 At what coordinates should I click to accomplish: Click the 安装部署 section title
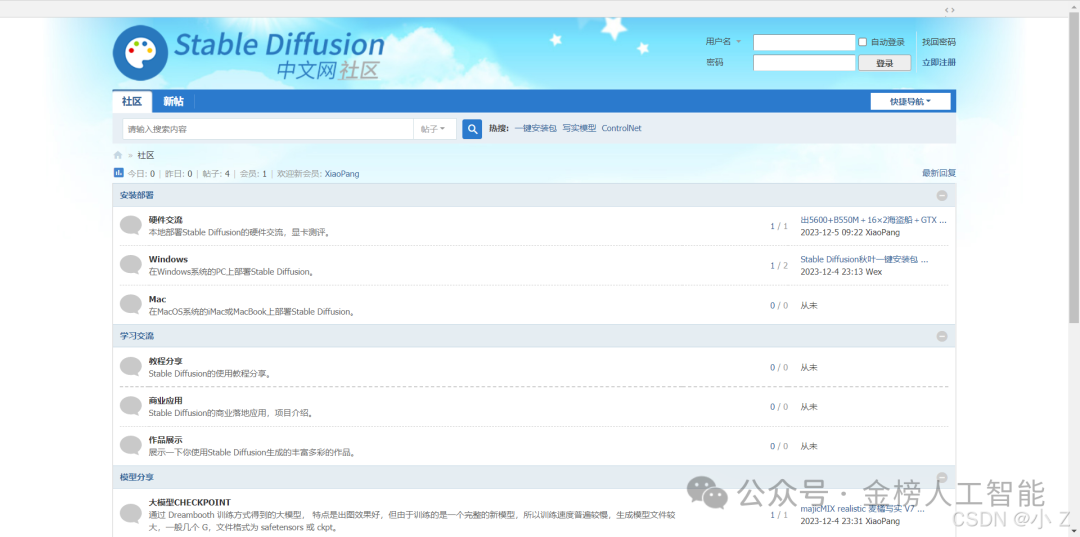pos(136,196)
